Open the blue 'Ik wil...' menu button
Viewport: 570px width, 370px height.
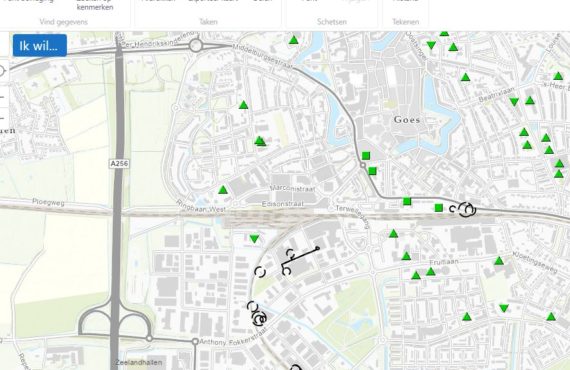pyautogui.click(x=40, y=45)
